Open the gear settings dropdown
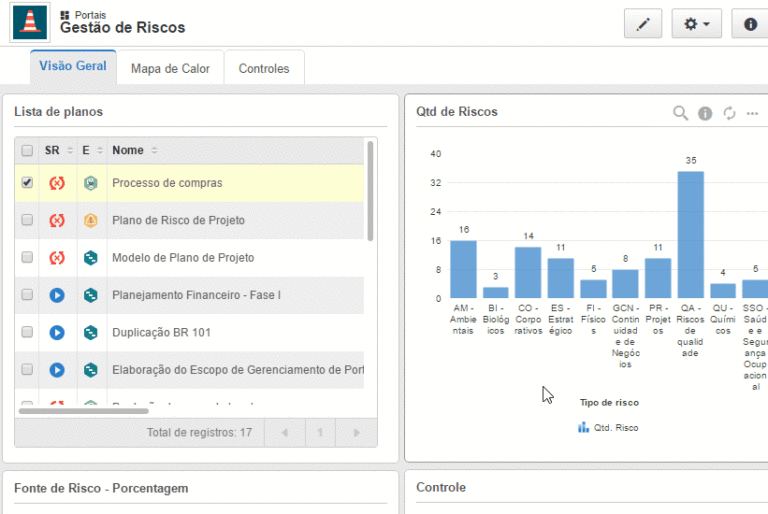Screen dimensions: 768x514 click(x=696, y=24)
